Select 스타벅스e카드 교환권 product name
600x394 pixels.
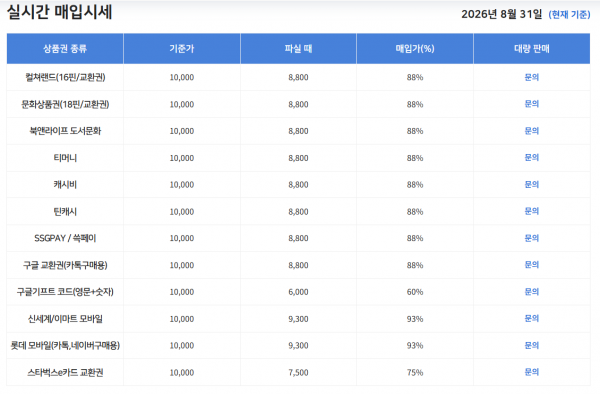pyautogui.click(x=65, y=372)
